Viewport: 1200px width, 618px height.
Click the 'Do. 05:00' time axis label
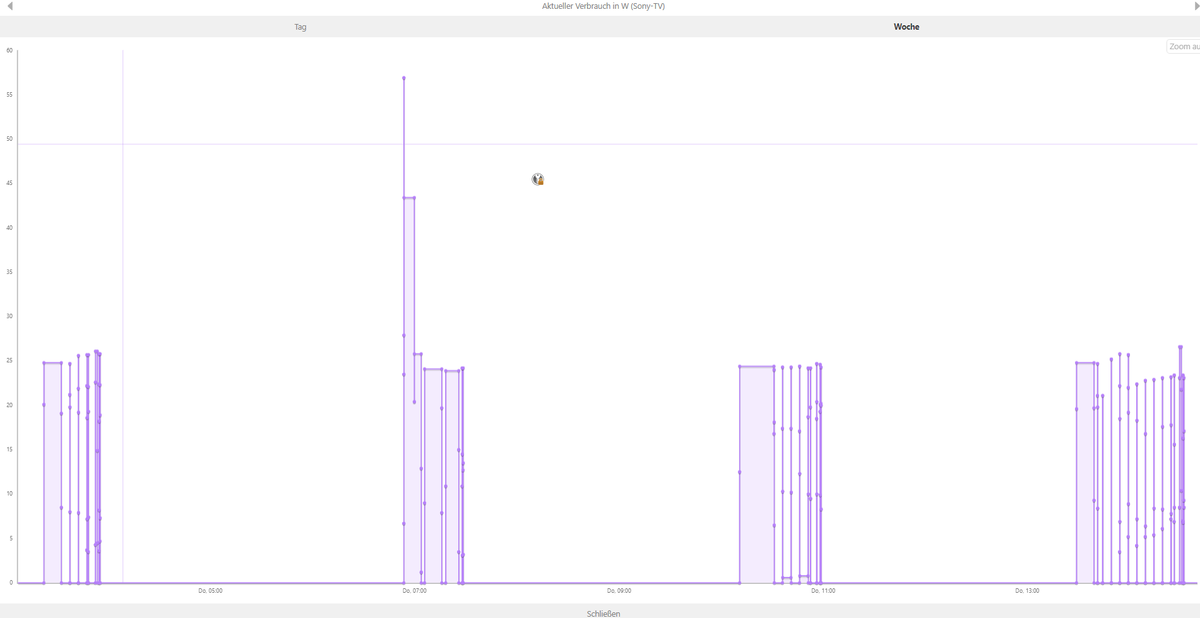coord(210,591)
